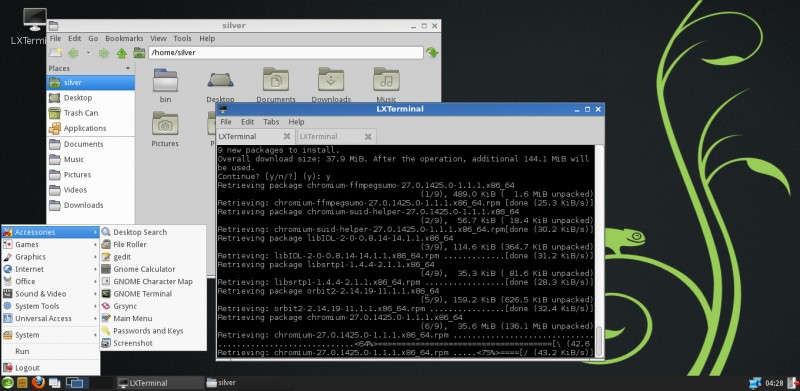
Task: Select the Pictures folder icon in file view
Action: tap(165, 124)
